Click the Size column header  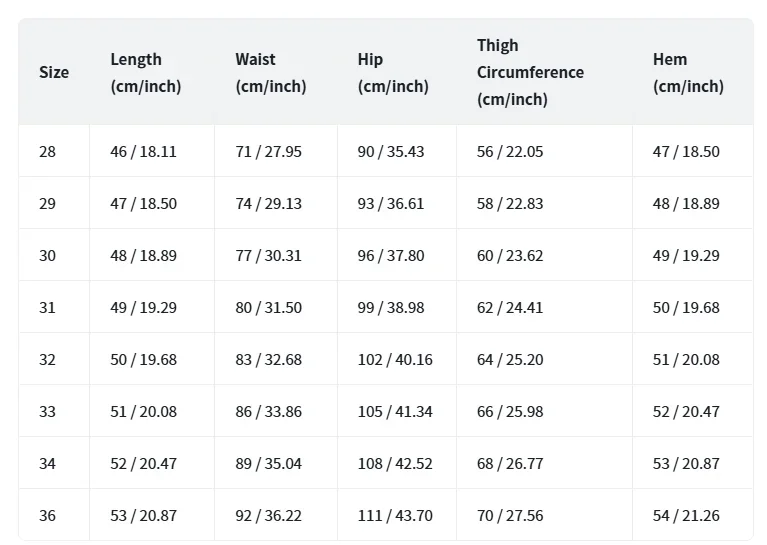click(x=54, y=72)
